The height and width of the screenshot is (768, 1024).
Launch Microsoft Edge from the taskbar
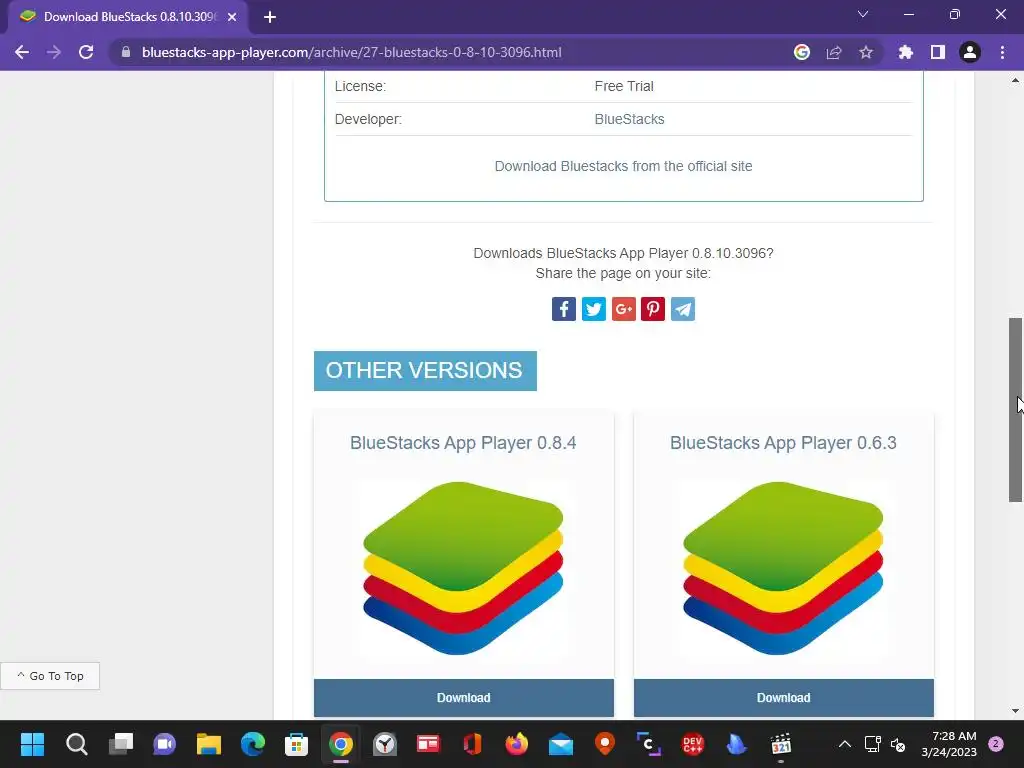tap(253, 744)
